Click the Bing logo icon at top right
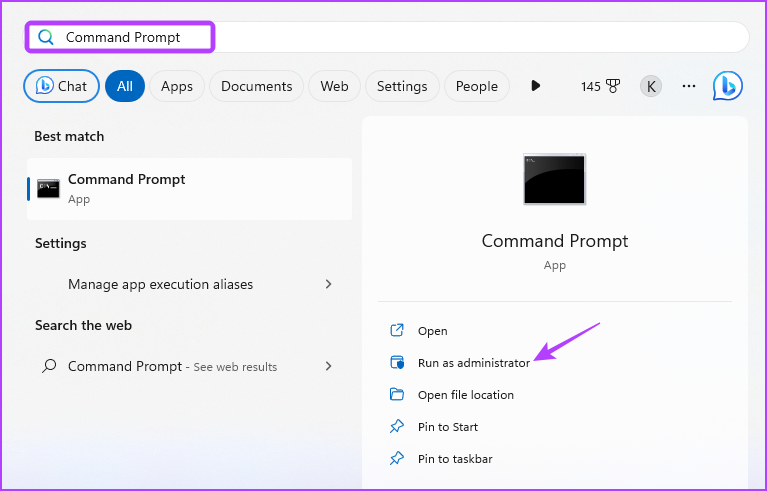 (727, 86)
